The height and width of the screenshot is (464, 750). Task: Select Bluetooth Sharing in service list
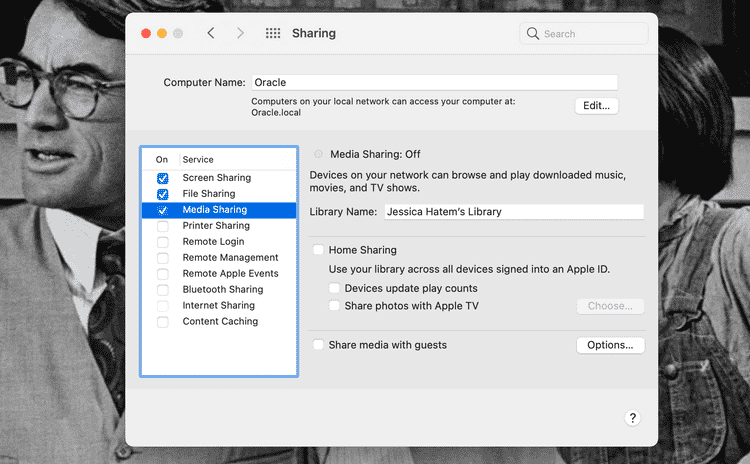(x=222, y=290)
